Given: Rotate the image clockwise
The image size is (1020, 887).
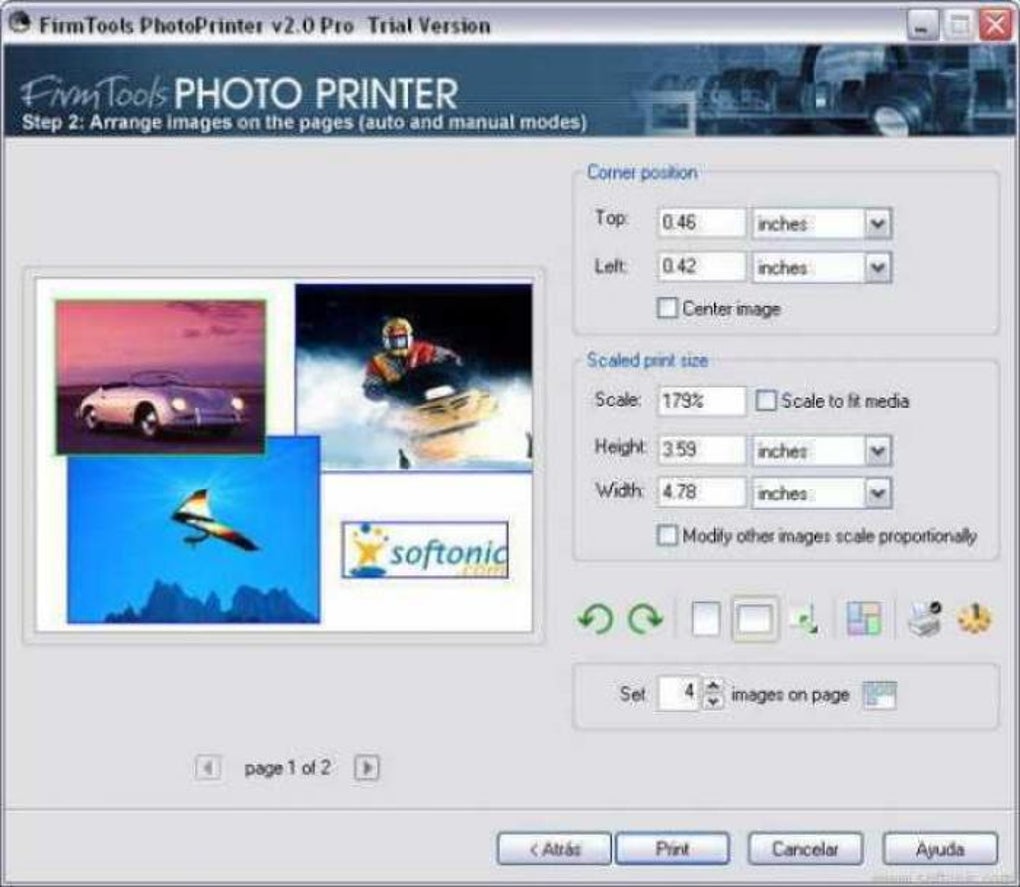Looking at the screenshot, I should click(648, 618).
